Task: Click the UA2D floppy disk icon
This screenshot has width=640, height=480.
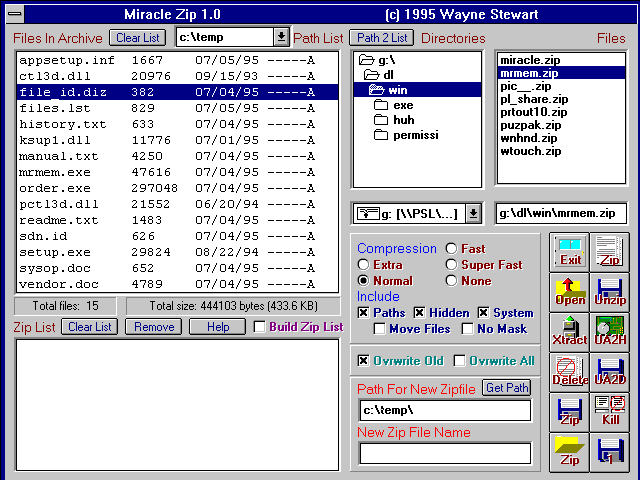Action: coord(610,371)
